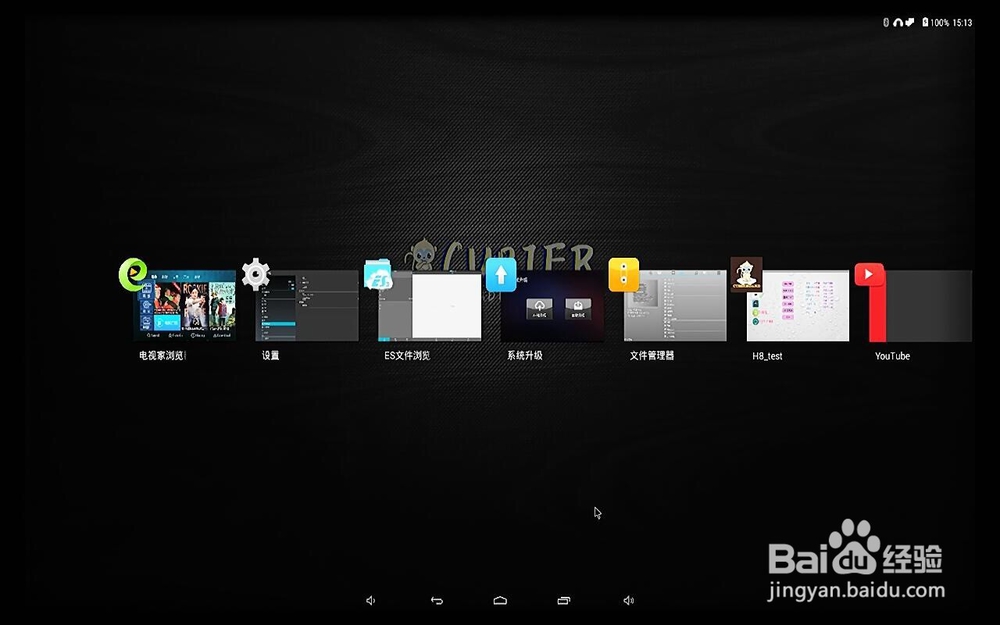Image resolution: width=1000 pixels, height=625 pixels.
Task: Click the 电视家浏览器 label
Action: [x=162, y=355]
